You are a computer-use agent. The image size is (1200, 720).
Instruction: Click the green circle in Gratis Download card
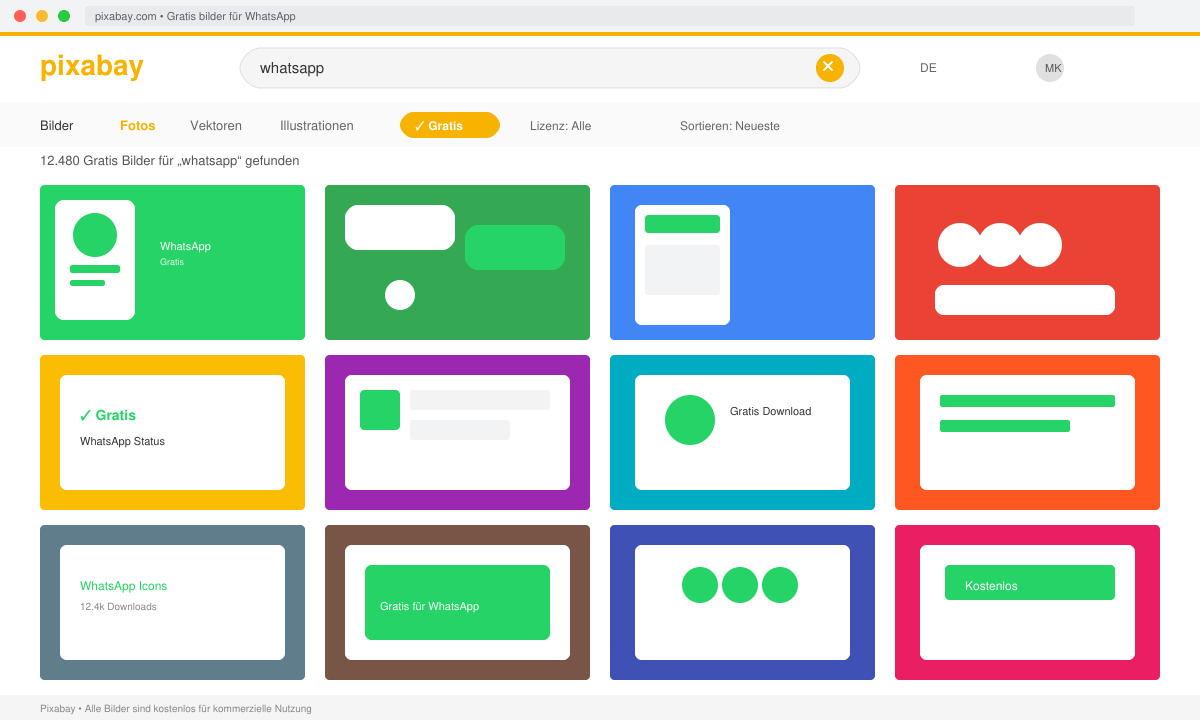pyautogui.click(x=690, y=420)
